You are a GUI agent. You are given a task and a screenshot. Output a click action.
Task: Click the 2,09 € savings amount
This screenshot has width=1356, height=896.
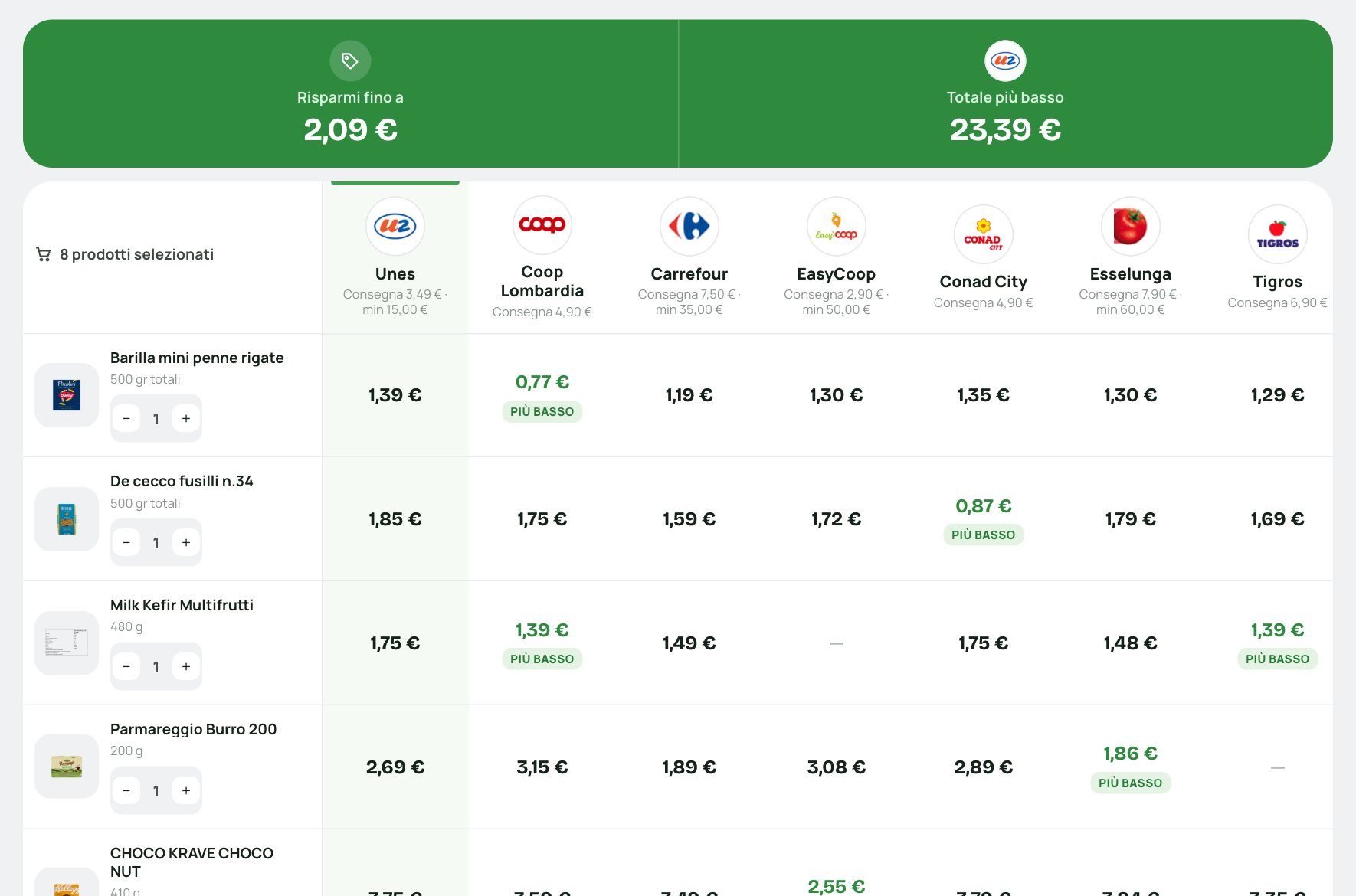click(350, 129)
